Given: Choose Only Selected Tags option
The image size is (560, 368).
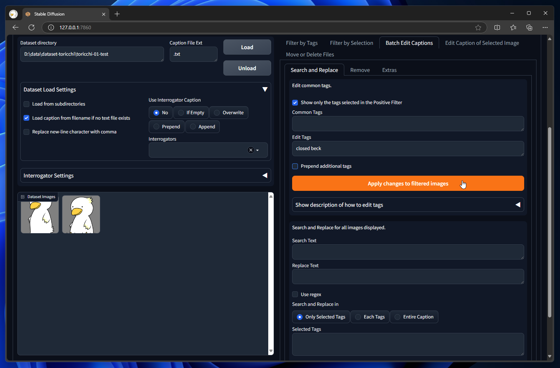Looking at the screenshot, I should point(321,317).
